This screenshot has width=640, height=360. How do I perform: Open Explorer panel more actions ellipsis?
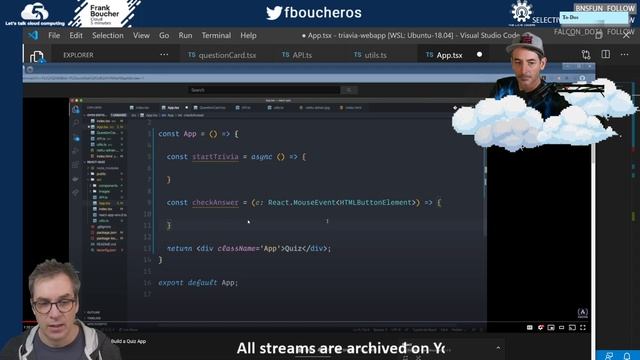coord(164,54)
